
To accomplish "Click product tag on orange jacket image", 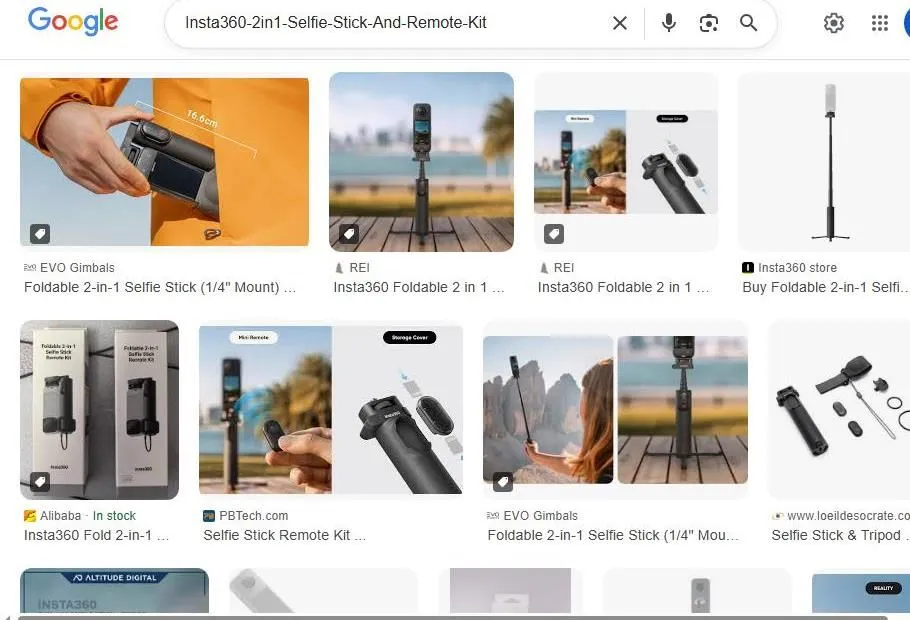I will (x=39, y=234).
